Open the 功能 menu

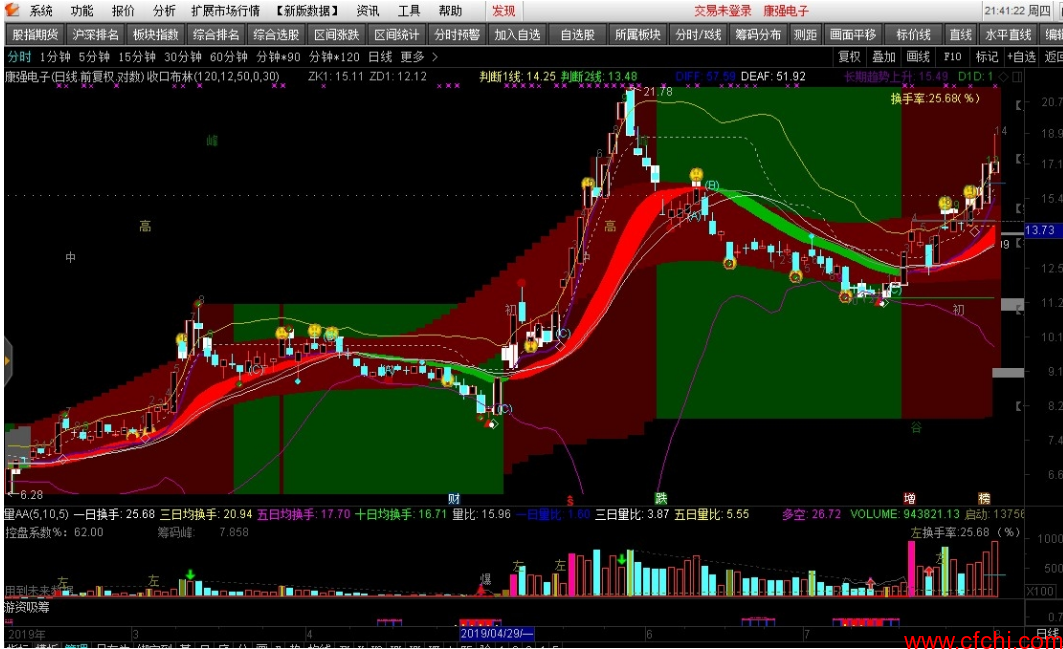[82, 11]
